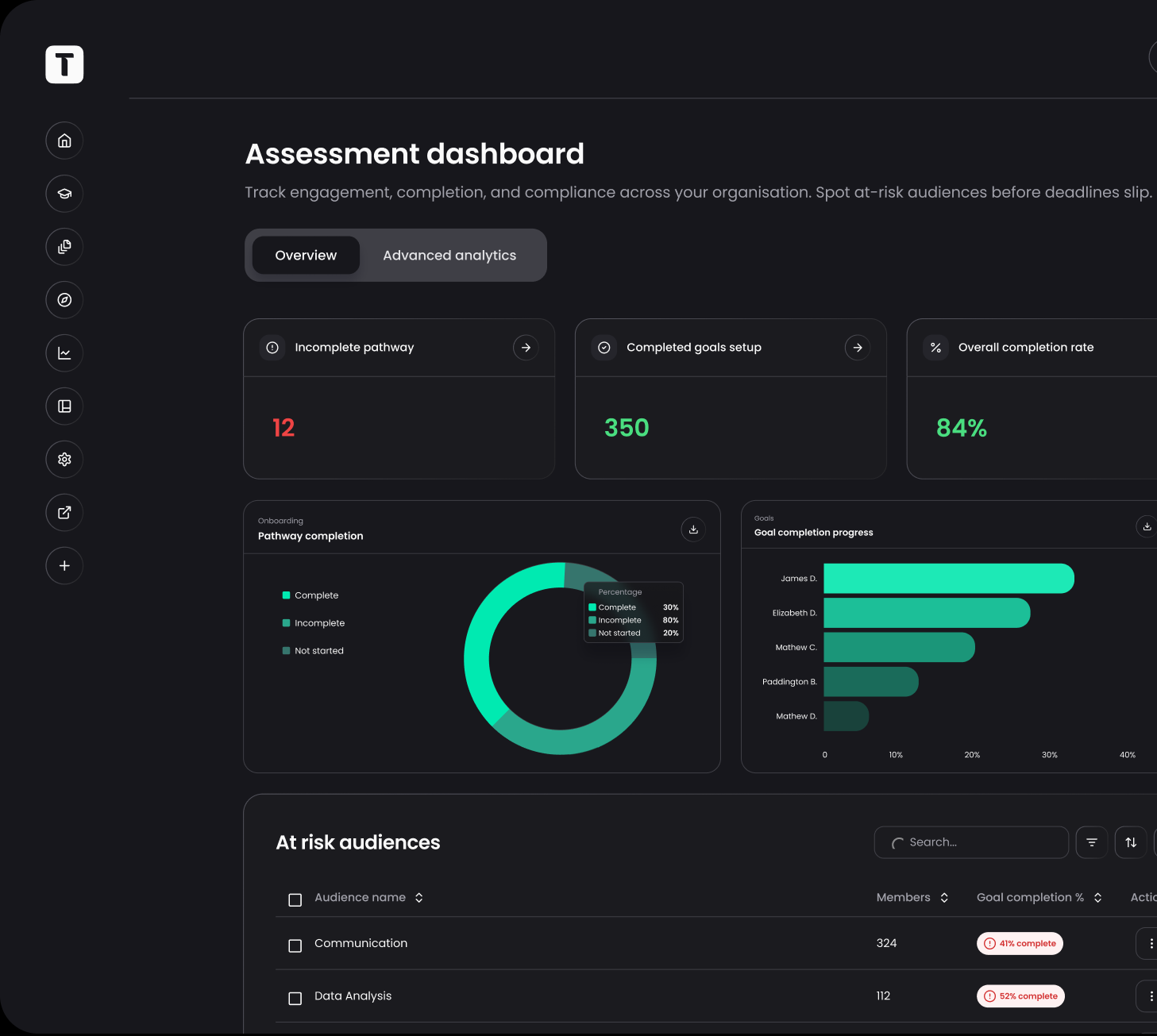Click James D. bar in goal chart
Image resolution: width=1157 pixels, height=1036 pixels.
pos(949,579)
